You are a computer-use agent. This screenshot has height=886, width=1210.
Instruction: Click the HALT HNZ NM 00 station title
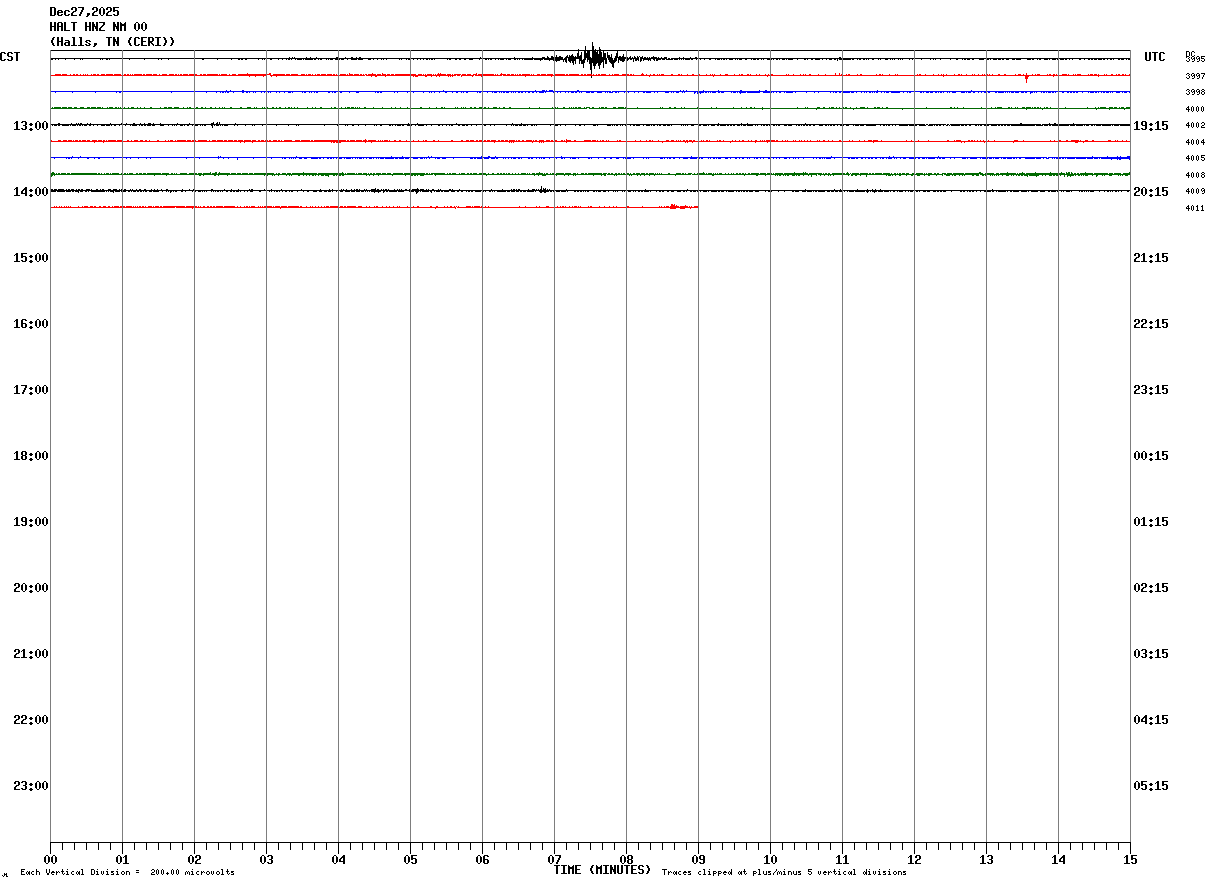(x=98, y=27)
